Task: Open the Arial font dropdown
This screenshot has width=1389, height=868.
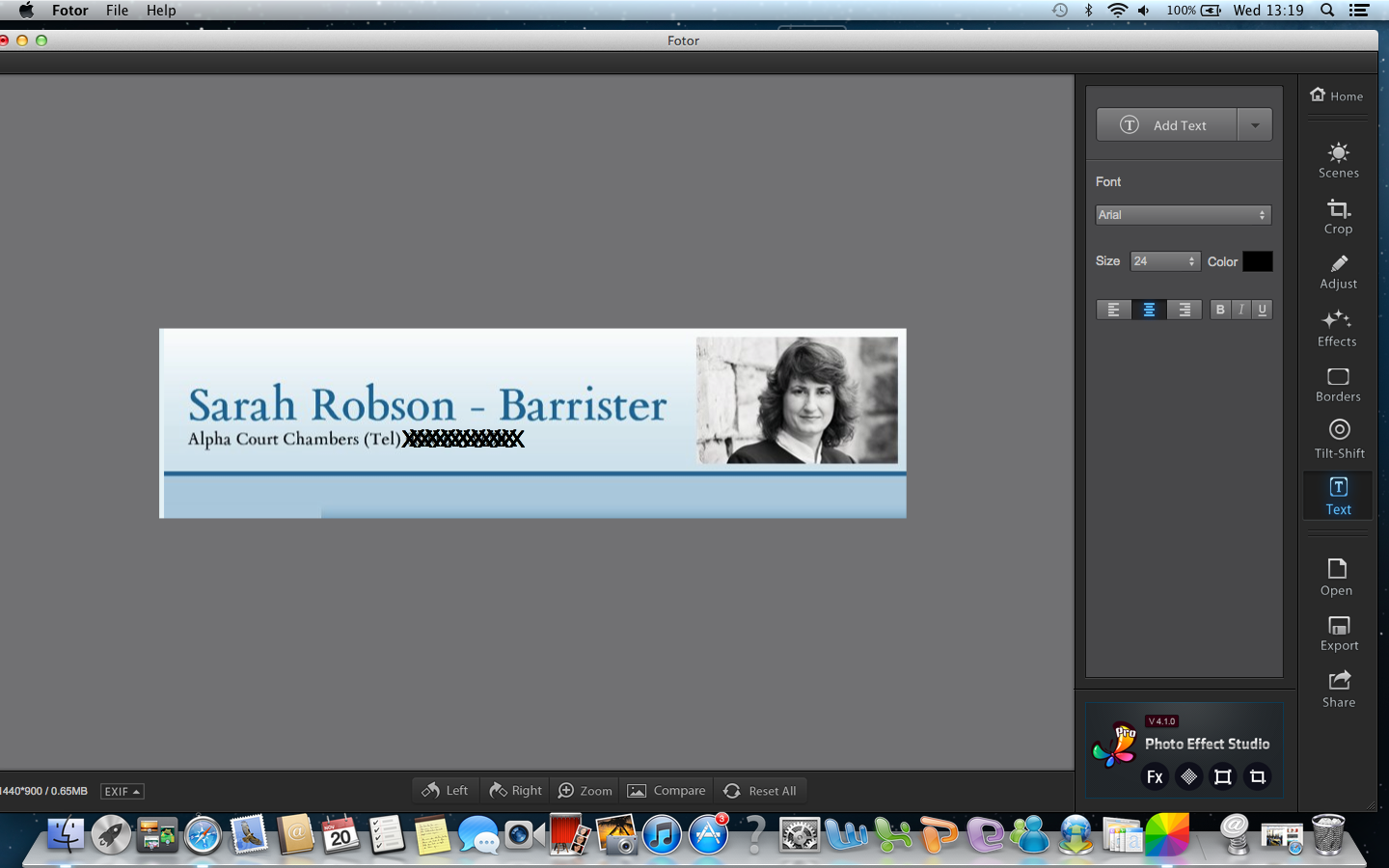Action: [1184, 215]
